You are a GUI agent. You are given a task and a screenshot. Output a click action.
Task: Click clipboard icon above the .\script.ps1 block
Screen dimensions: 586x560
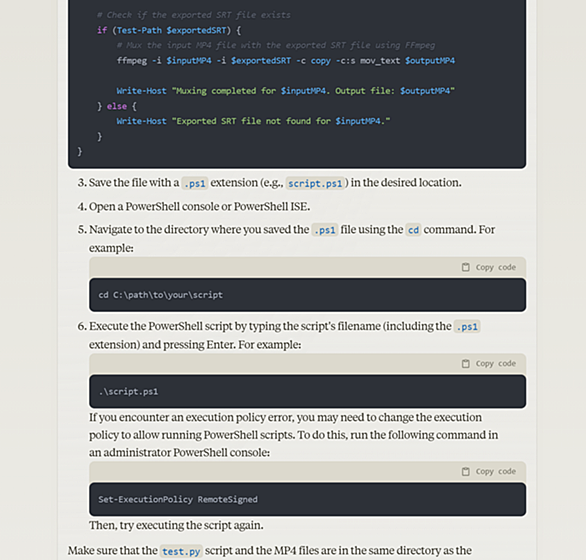coord(465,364)
